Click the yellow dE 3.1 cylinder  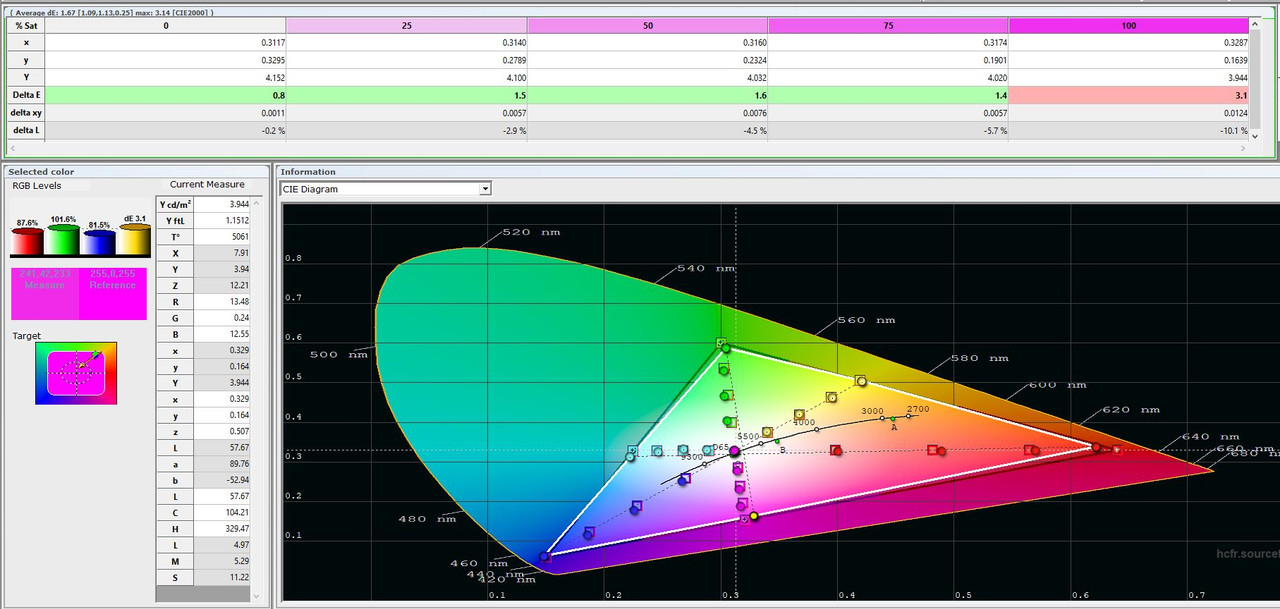click(x=133, y=241)
